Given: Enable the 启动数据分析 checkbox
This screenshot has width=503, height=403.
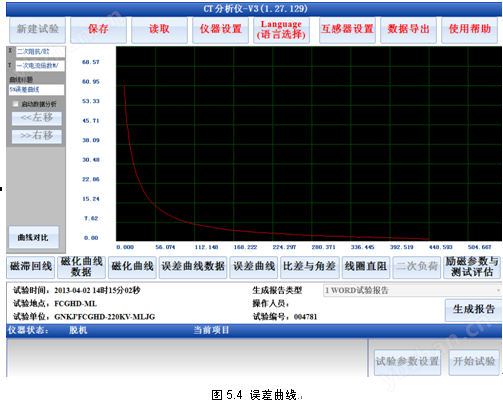Looking at the screenshot, I should [15, 104].
